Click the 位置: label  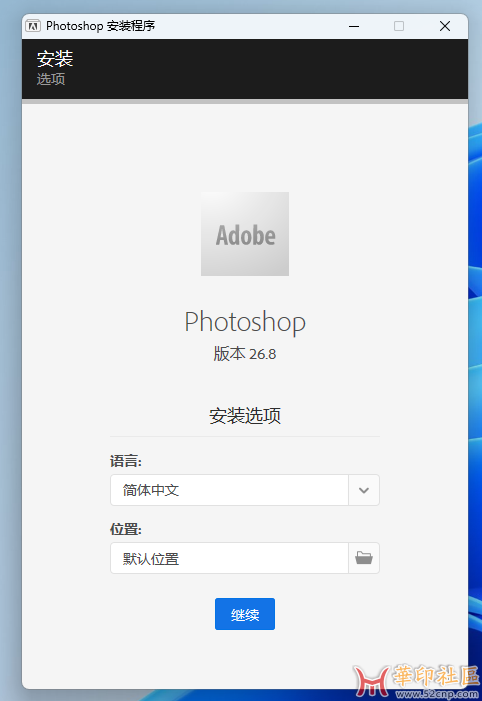click(126, 529)
